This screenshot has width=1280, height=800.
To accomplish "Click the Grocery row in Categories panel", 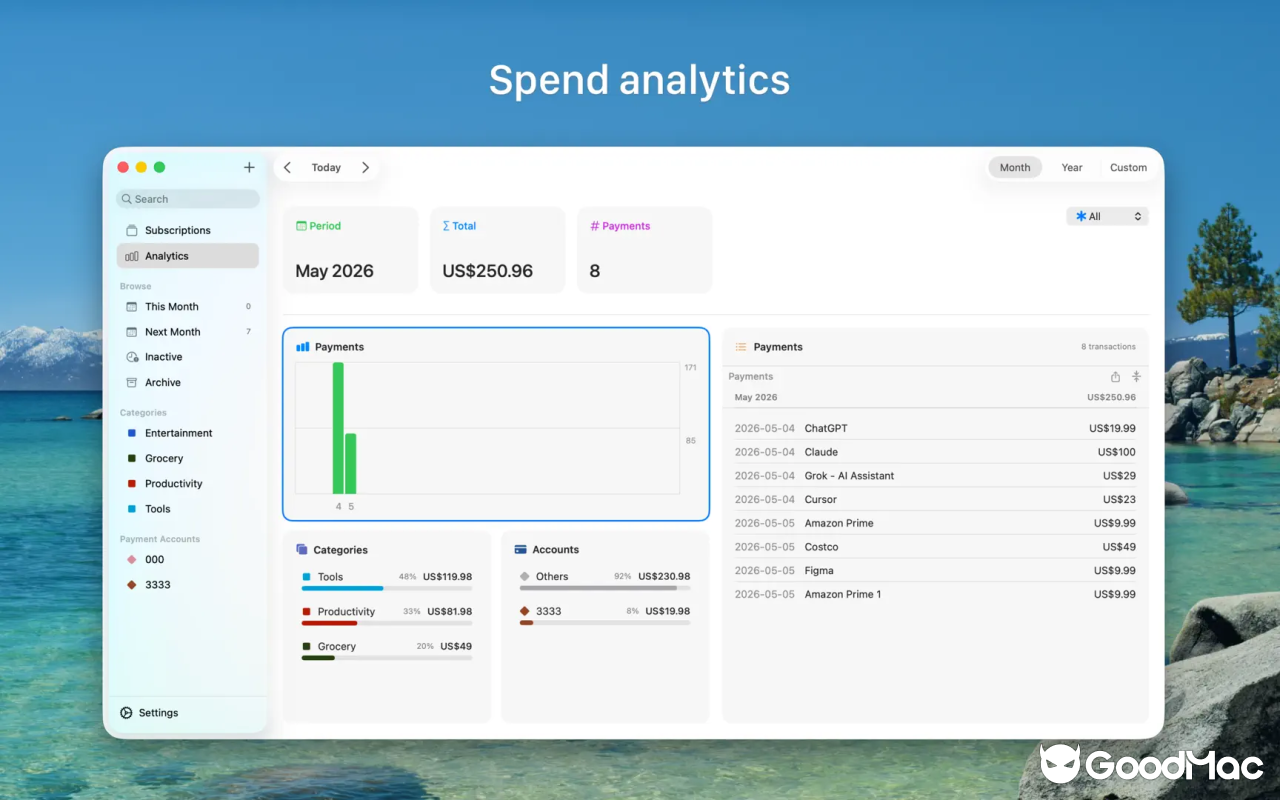I will point(387,651).
